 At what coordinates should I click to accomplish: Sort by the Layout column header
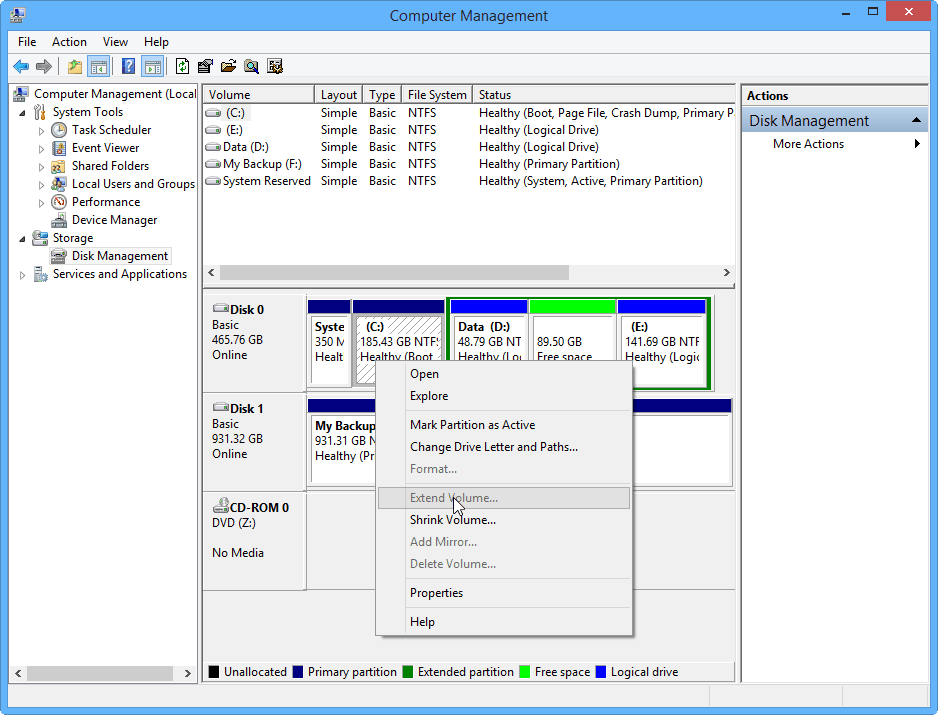[x=339, y=95]
